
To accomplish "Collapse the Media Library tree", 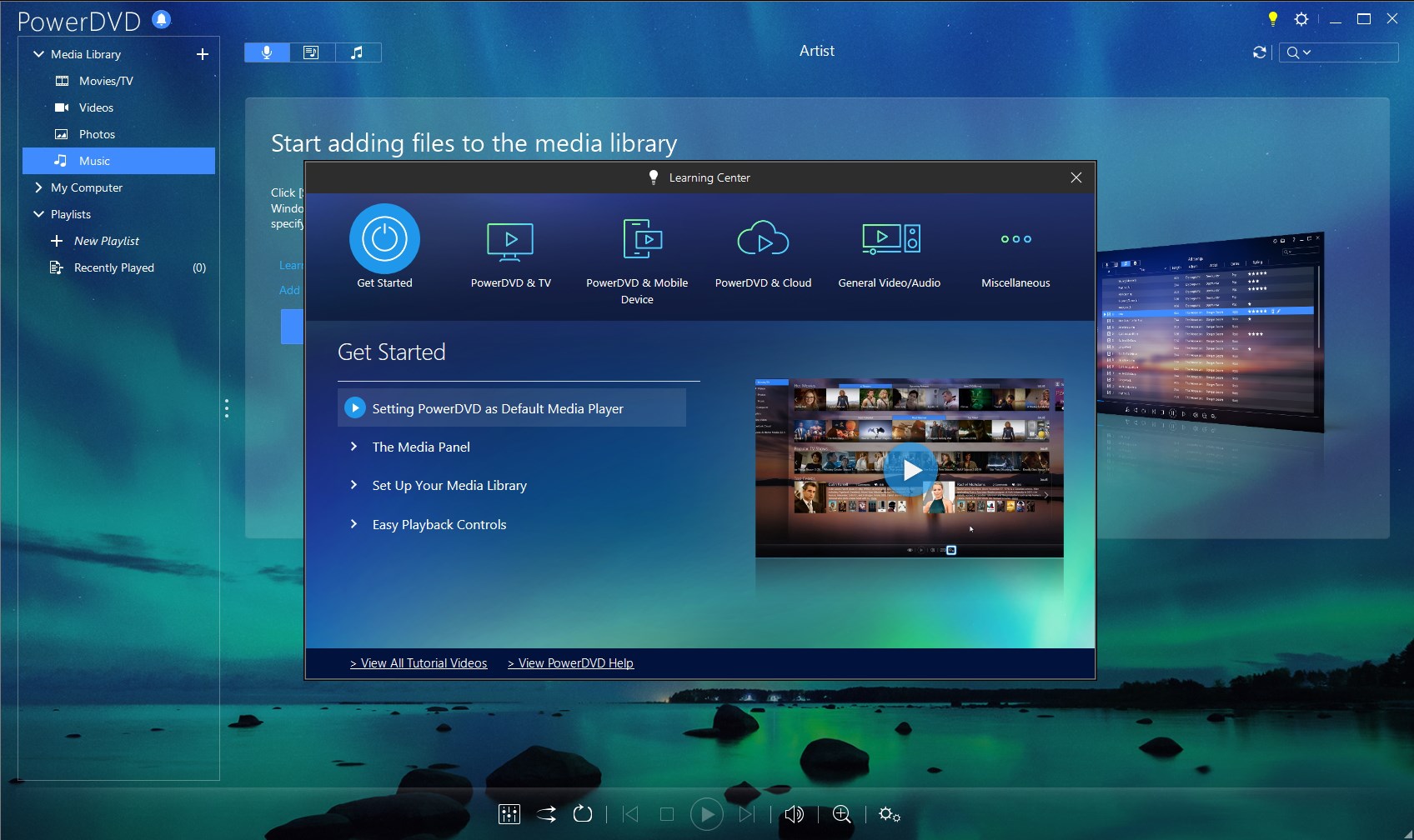I will click(x=38, y=54).
